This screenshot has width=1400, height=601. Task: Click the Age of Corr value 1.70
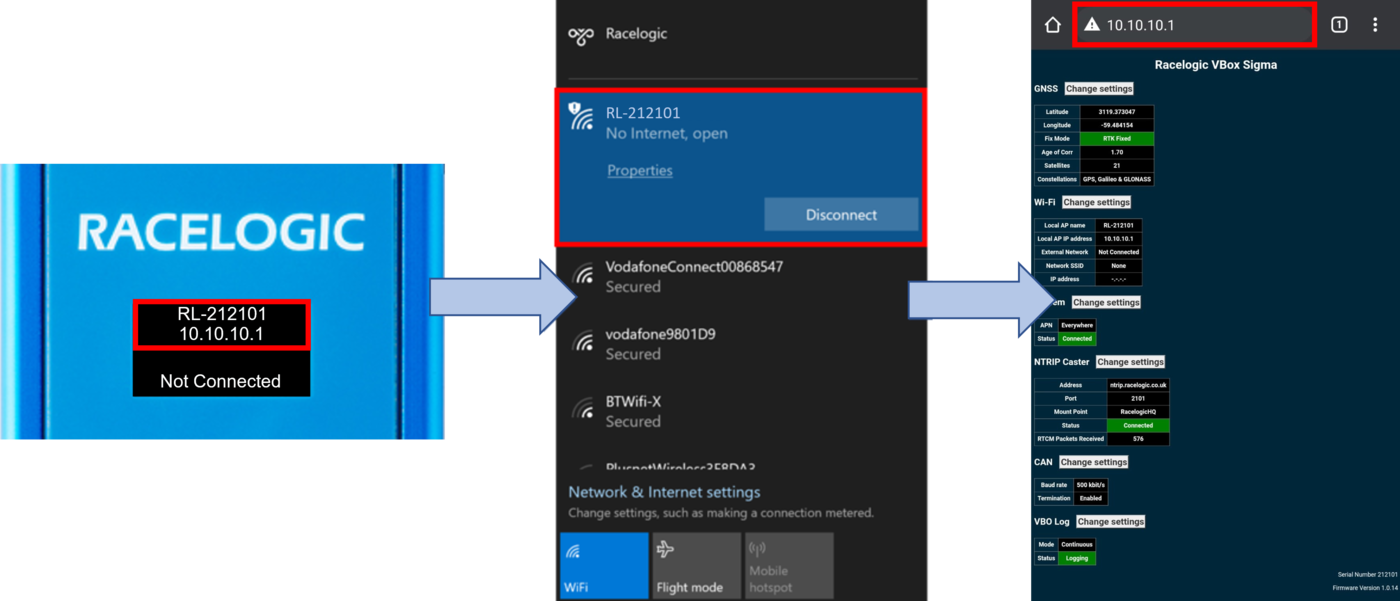click(1117, 152)
